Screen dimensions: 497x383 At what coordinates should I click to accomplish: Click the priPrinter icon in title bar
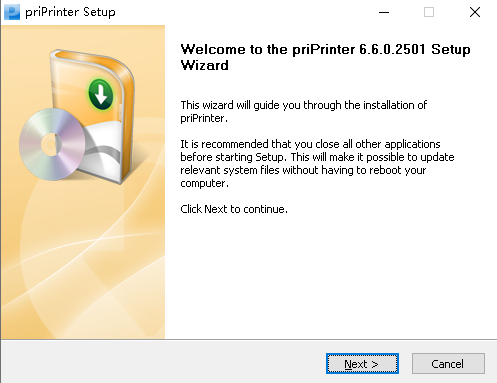point(12,12)
